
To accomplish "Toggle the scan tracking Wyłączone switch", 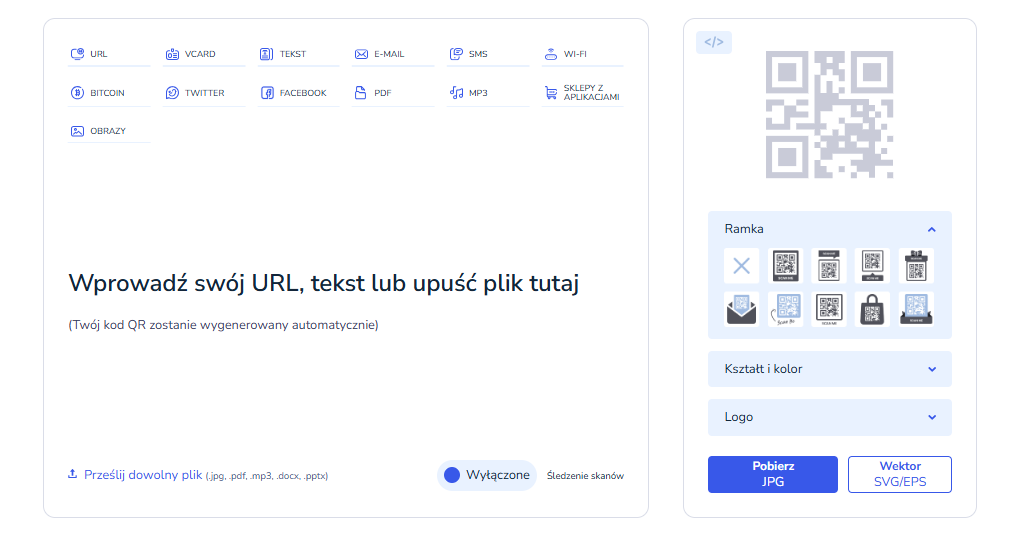I will 487,475.
